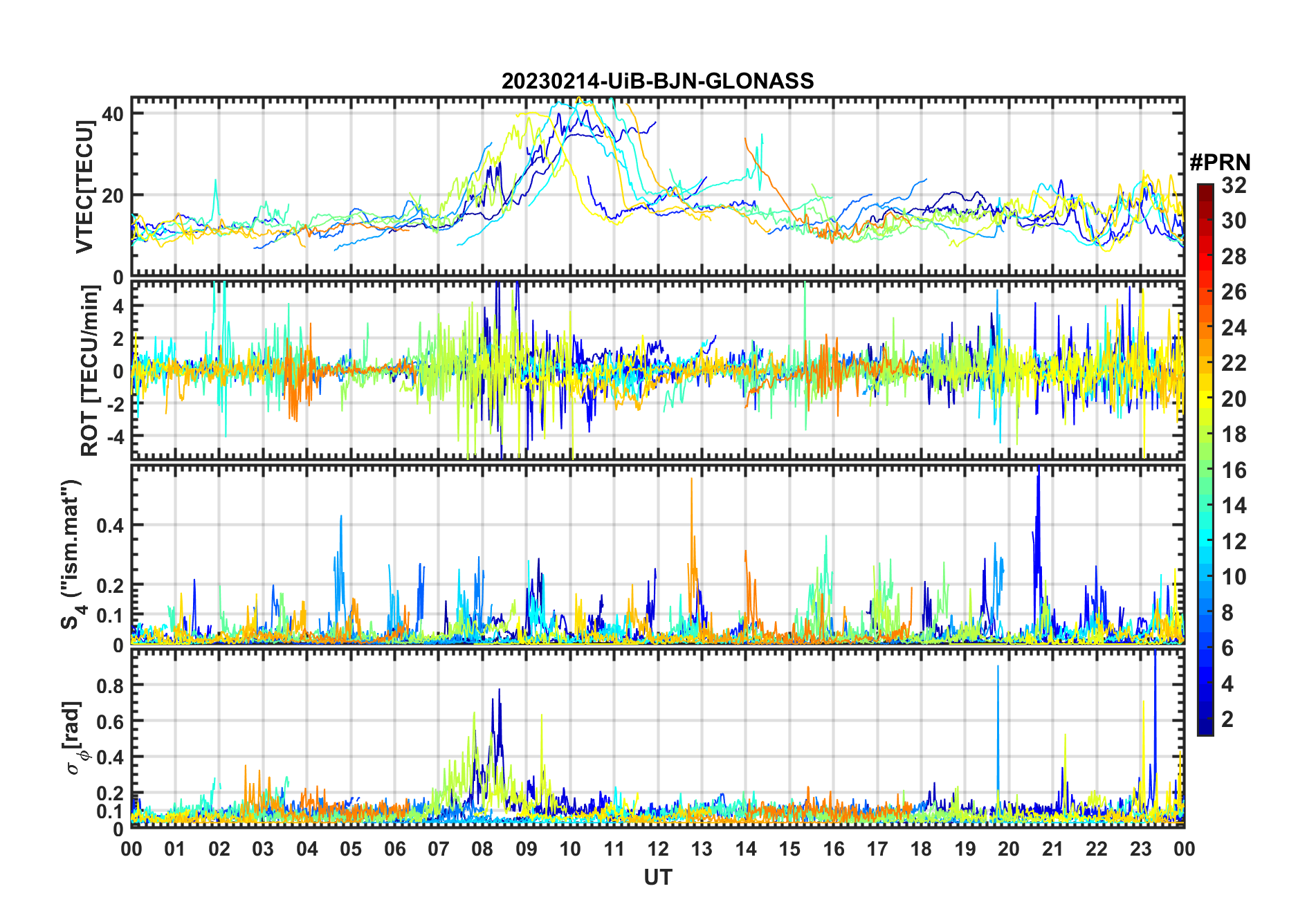Image resolution: width=1316 pixels, height=920 pixels.
Task: Click the sigma phi [rad] y-axis label
Action: [x=75, y=738]
